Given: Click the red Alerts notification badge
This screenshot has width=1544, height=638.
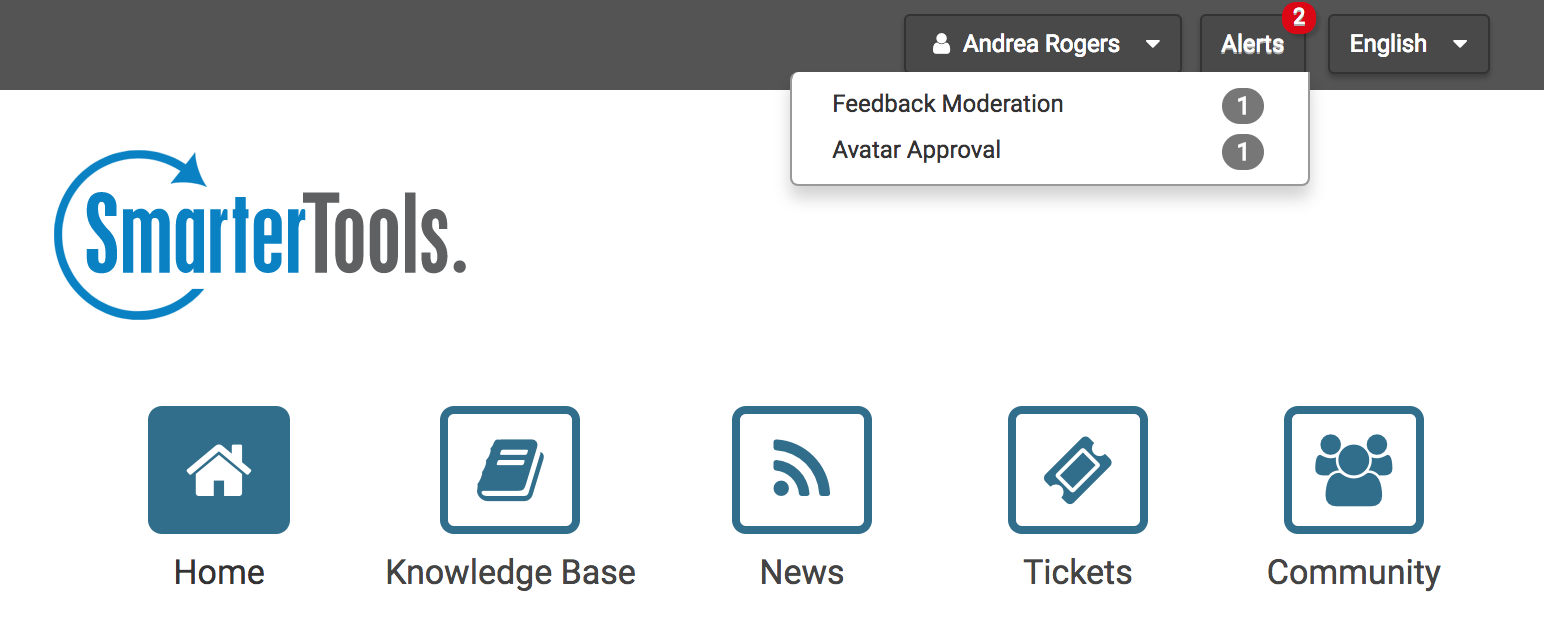Looking at the screenshot, I should click(x=1298, y=18).
